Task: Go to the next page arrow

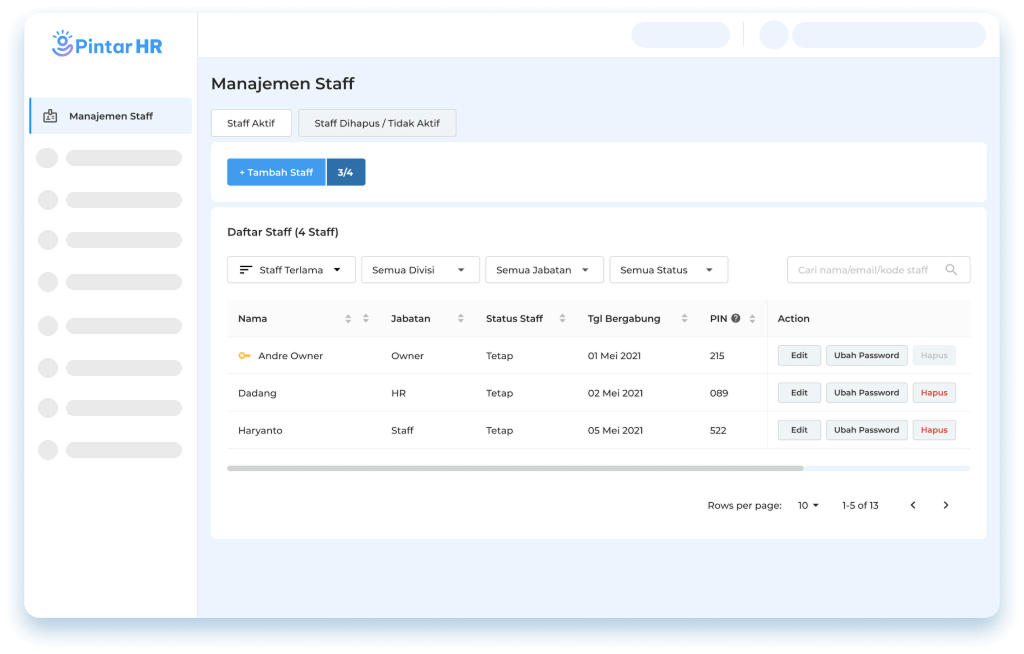Action: point(946,506)
